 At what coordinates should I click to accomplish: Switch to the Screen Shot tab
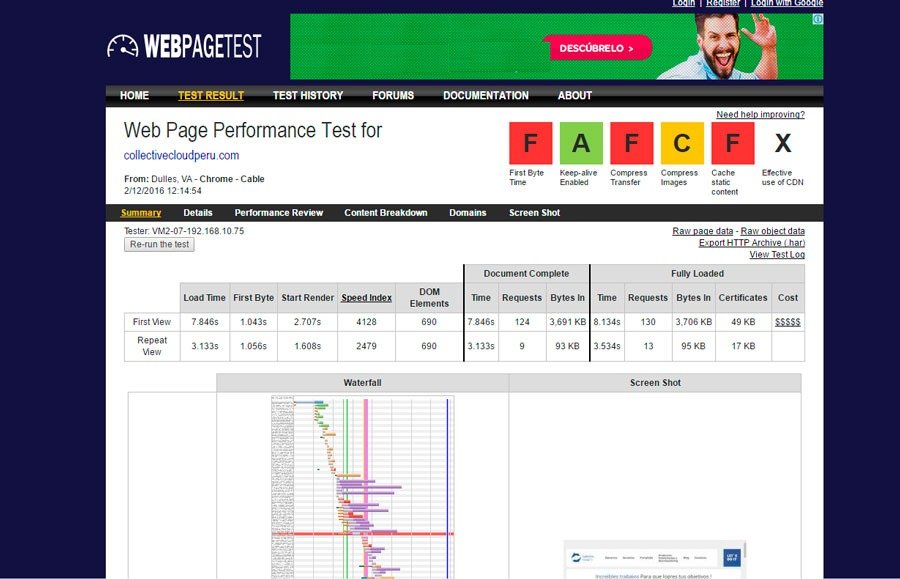[x=534, y=213]
